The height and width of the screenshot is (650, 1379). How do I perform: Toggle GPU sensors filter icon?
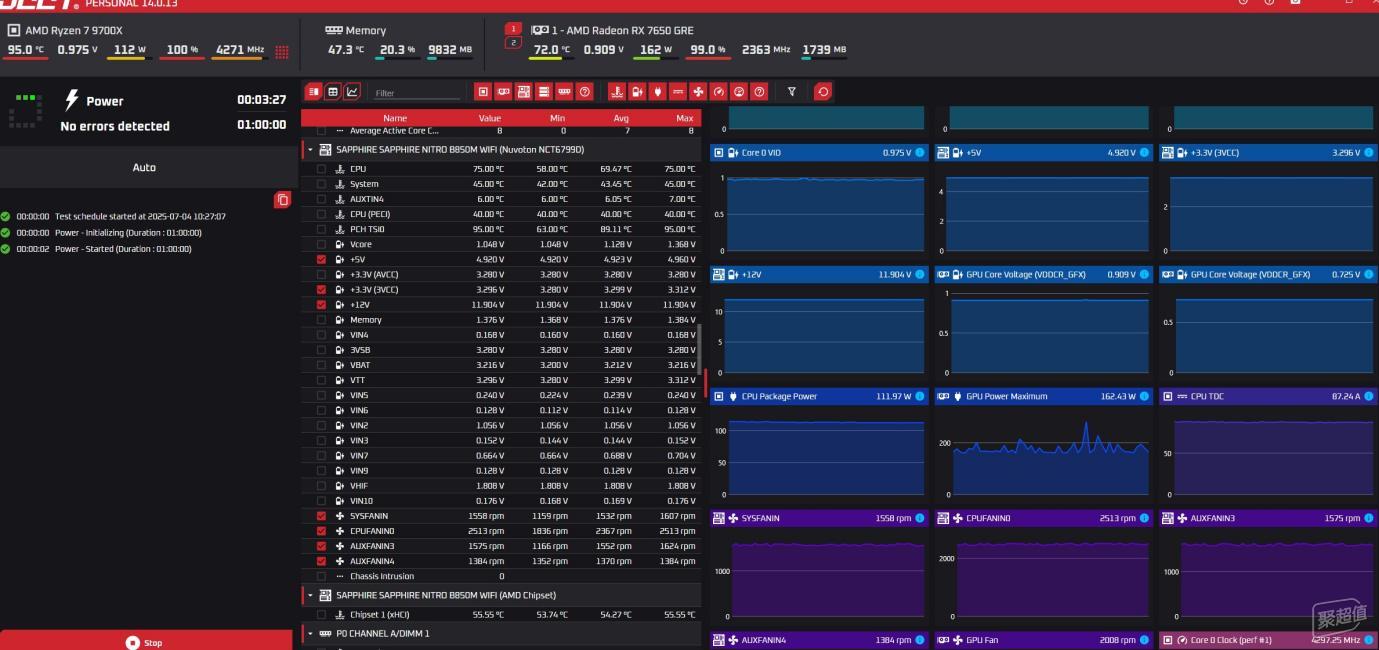(x=504, y=92)
